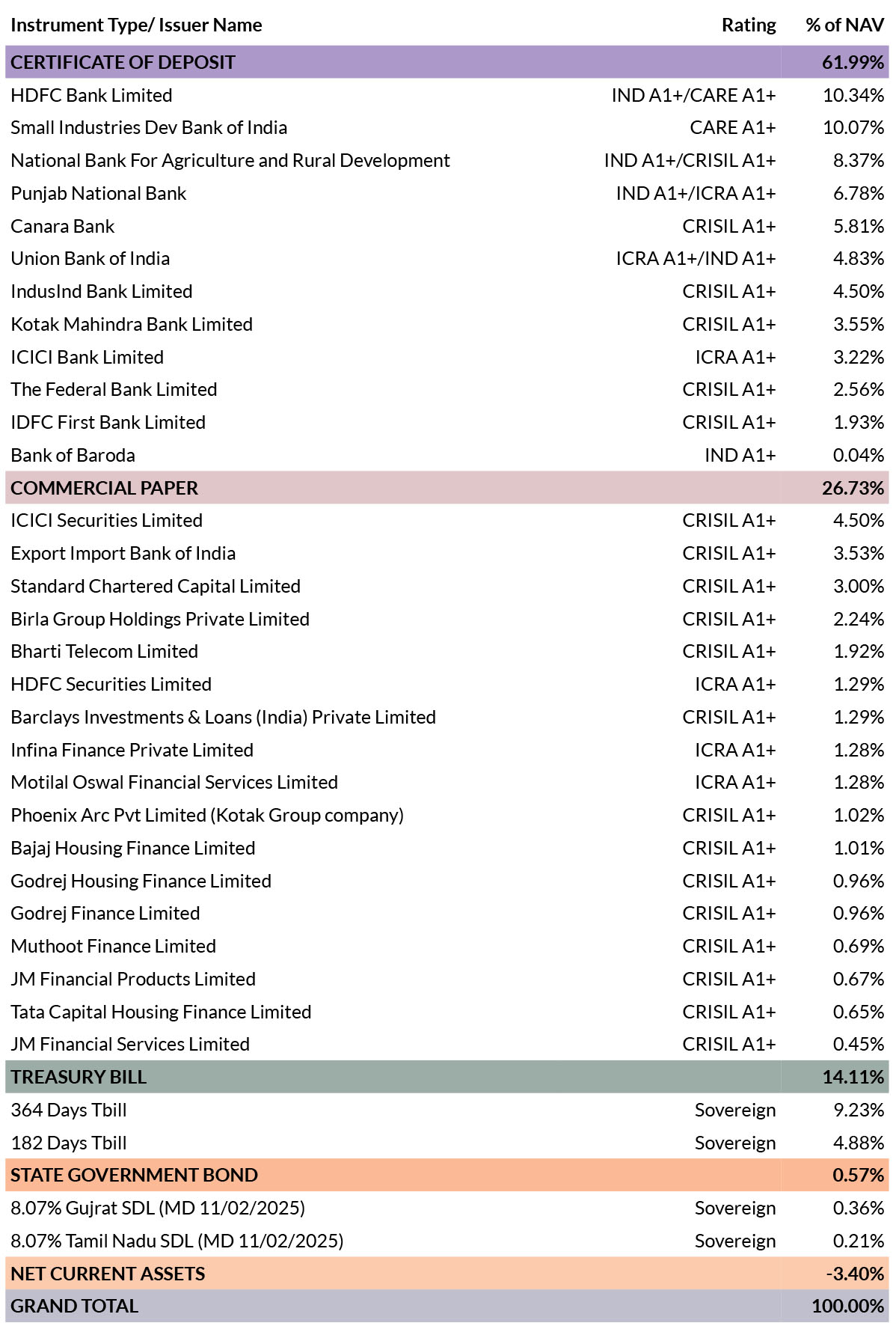Click the Instrument Type/ Issuer Name header
The image size is (896, 1329).
tap(136, 25)
